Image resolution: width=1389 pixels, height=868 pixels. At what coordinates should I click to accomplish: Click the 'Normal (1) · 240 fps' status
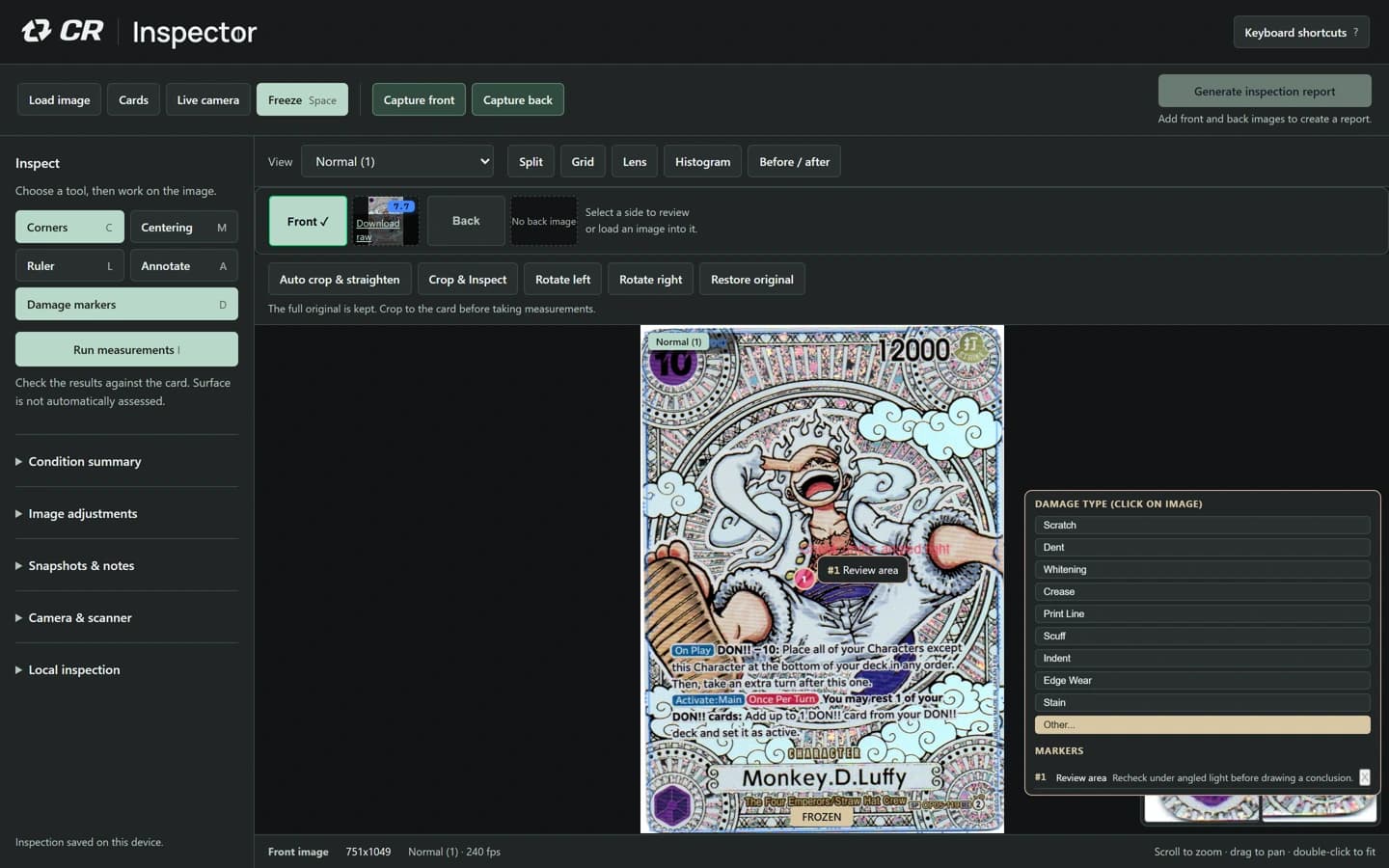tap(454, 852)
